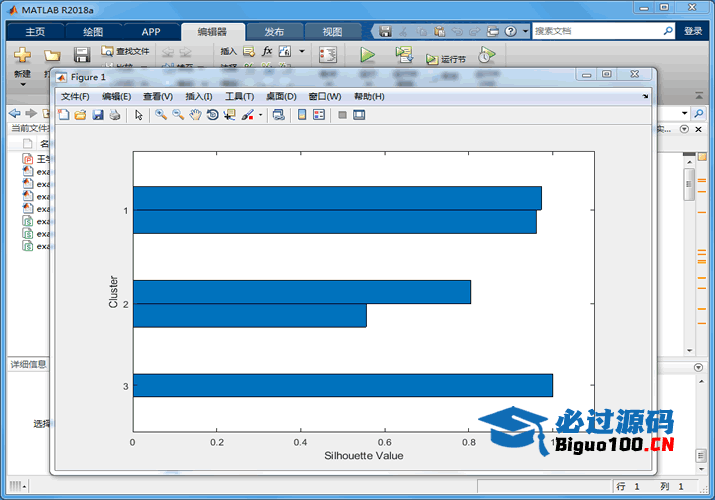Open the insert section dropdown arrow in ribbon
This screenshot has height=500, width=715.
[301, 51]
